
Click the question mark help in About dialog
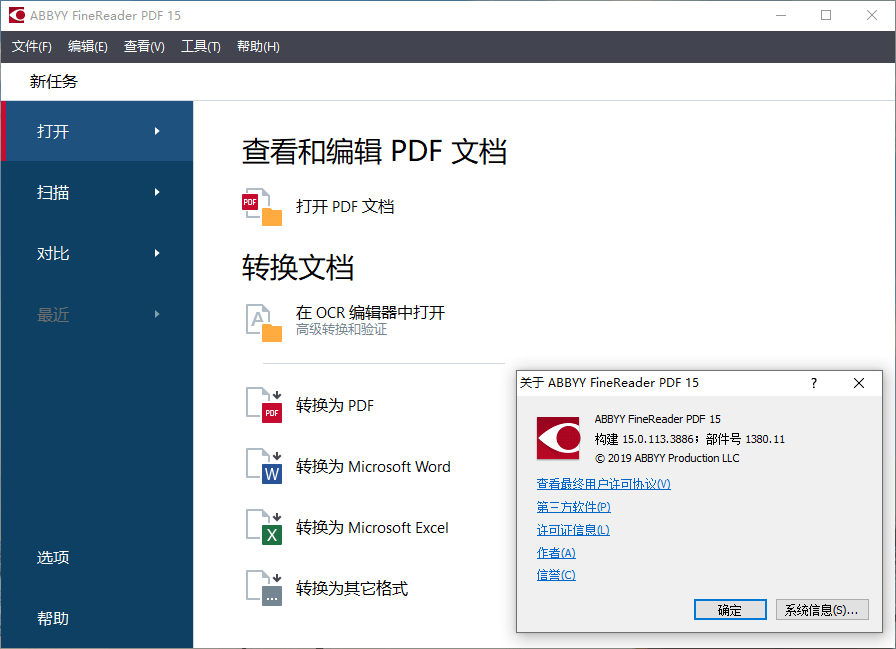point(814,383)
